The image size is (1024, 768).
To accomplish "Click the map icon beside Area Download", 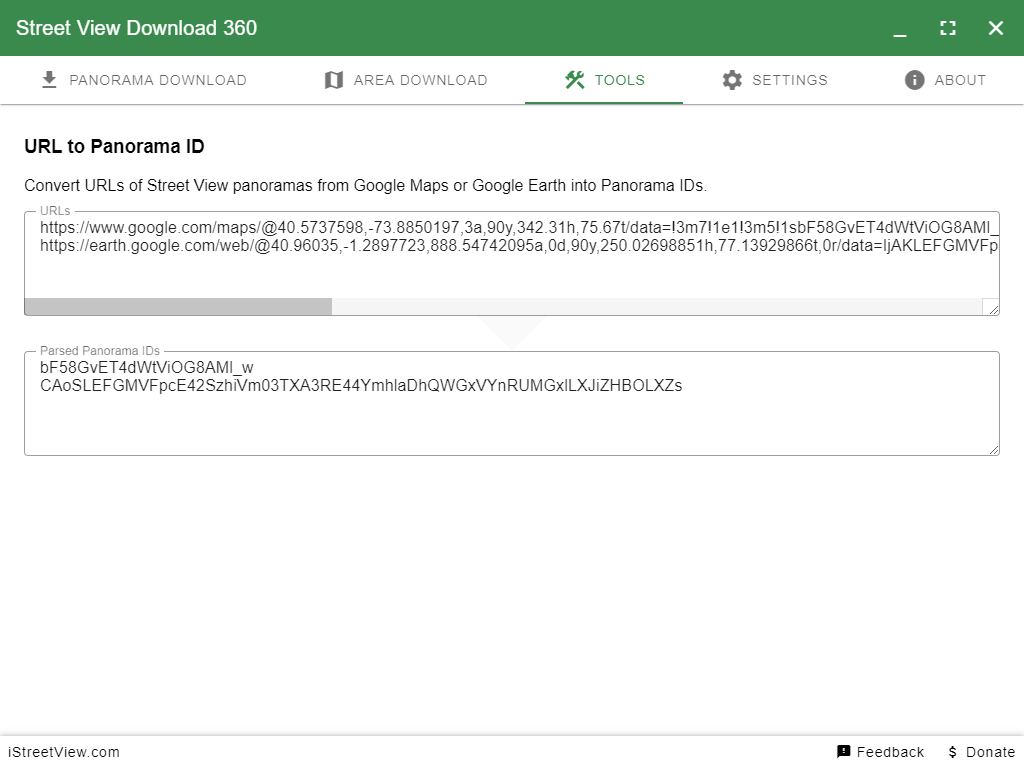I will point(334,80).
